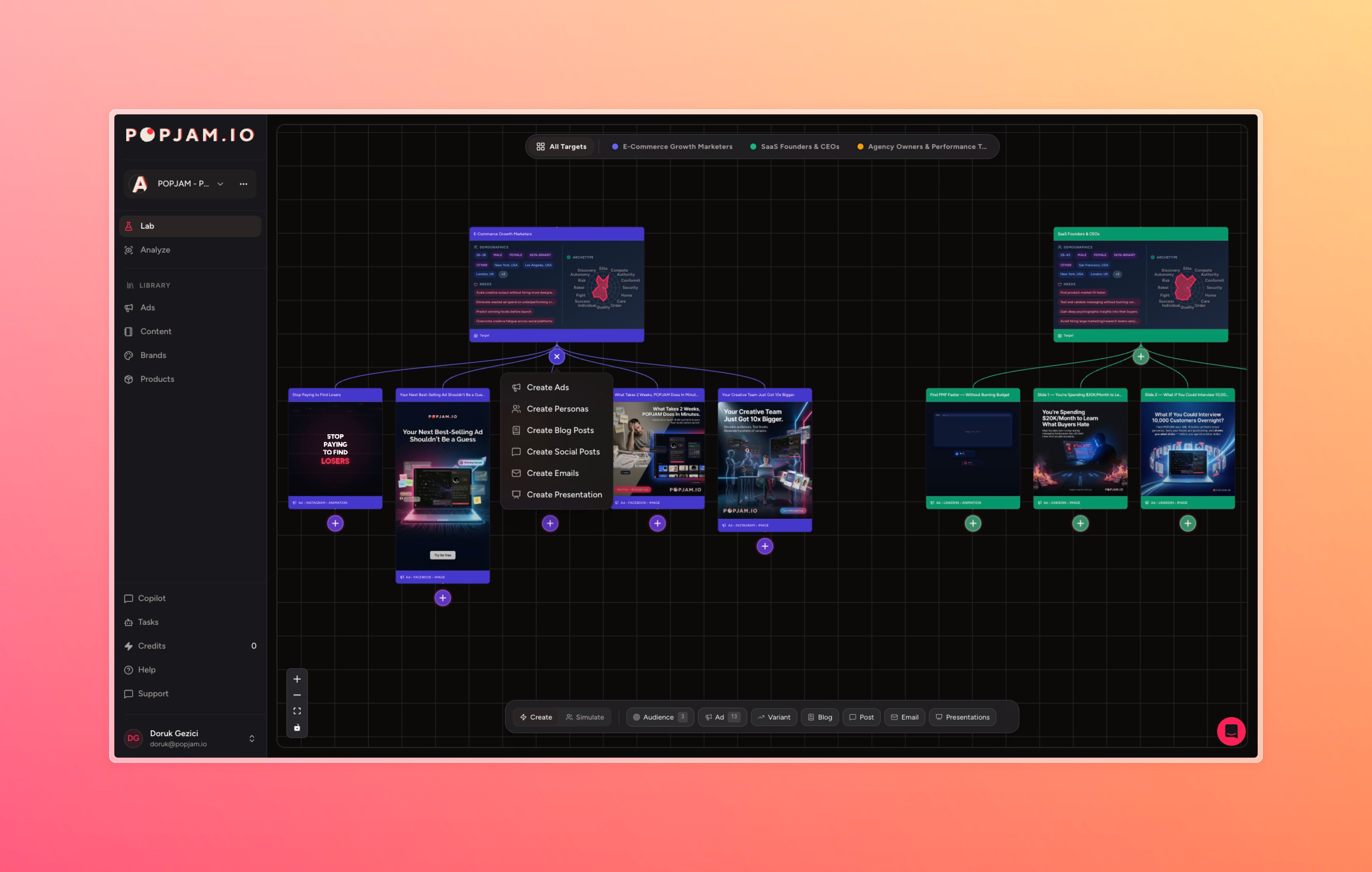Choose Create Emails menu entry
1372x872 pixels.
552,473
